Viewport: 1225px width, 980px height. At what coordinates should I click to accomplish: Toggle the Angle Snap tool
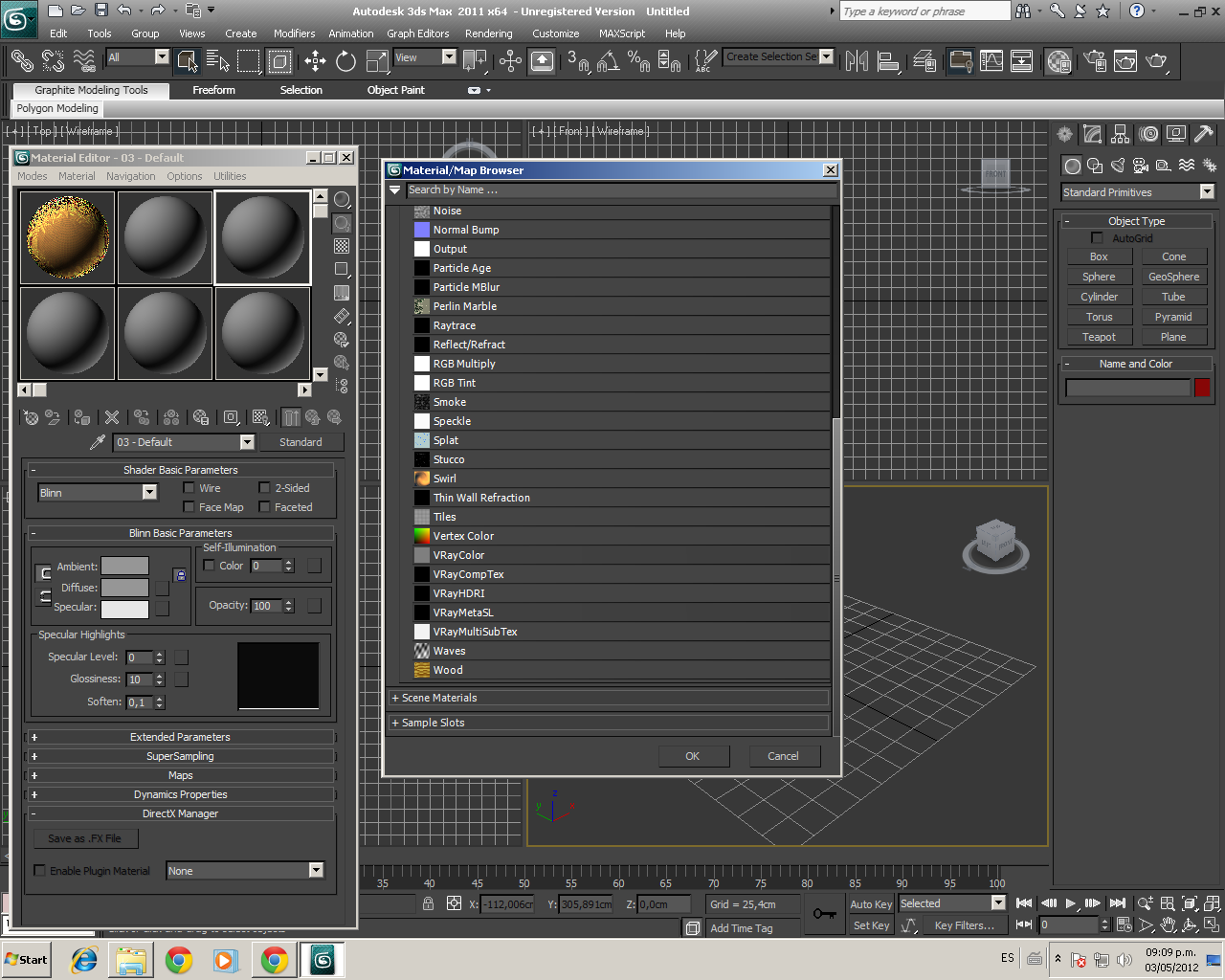pyautogui.click(x=608, y=61)
